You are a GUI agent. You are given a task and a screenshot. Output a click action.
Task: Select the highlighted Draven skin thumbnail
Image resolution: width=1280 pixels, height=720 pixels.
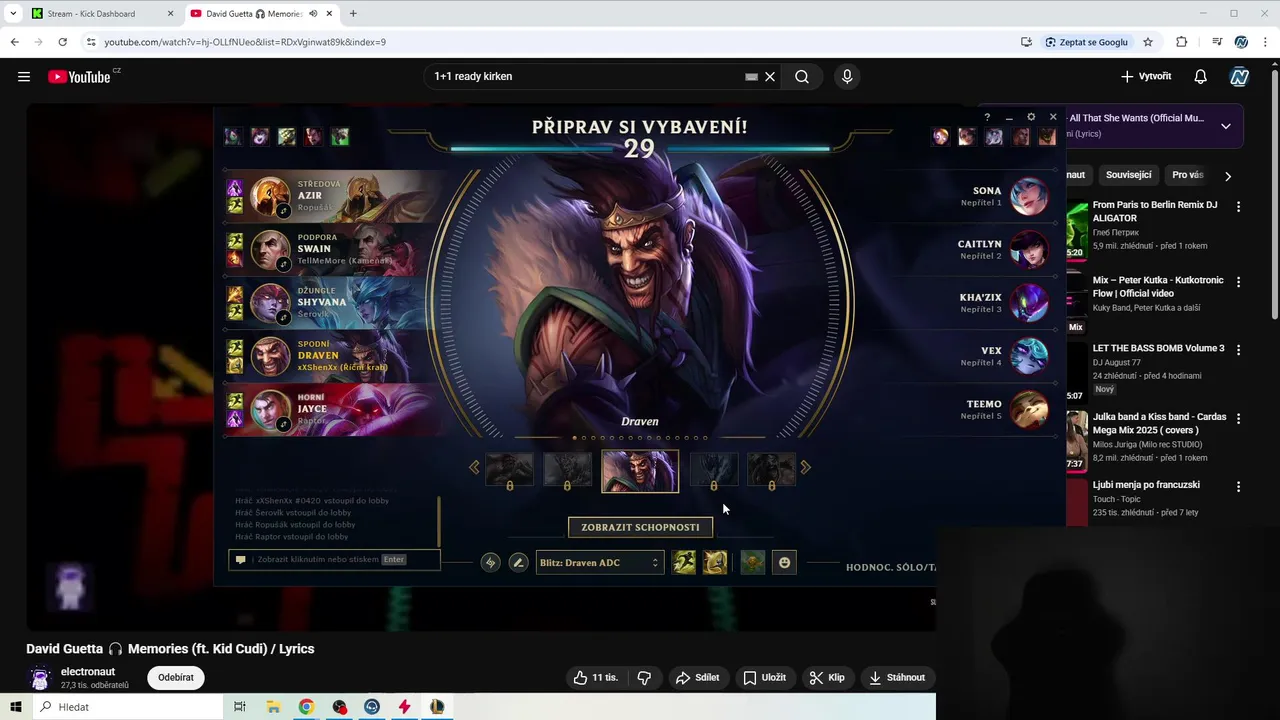(x=640, y=471)
